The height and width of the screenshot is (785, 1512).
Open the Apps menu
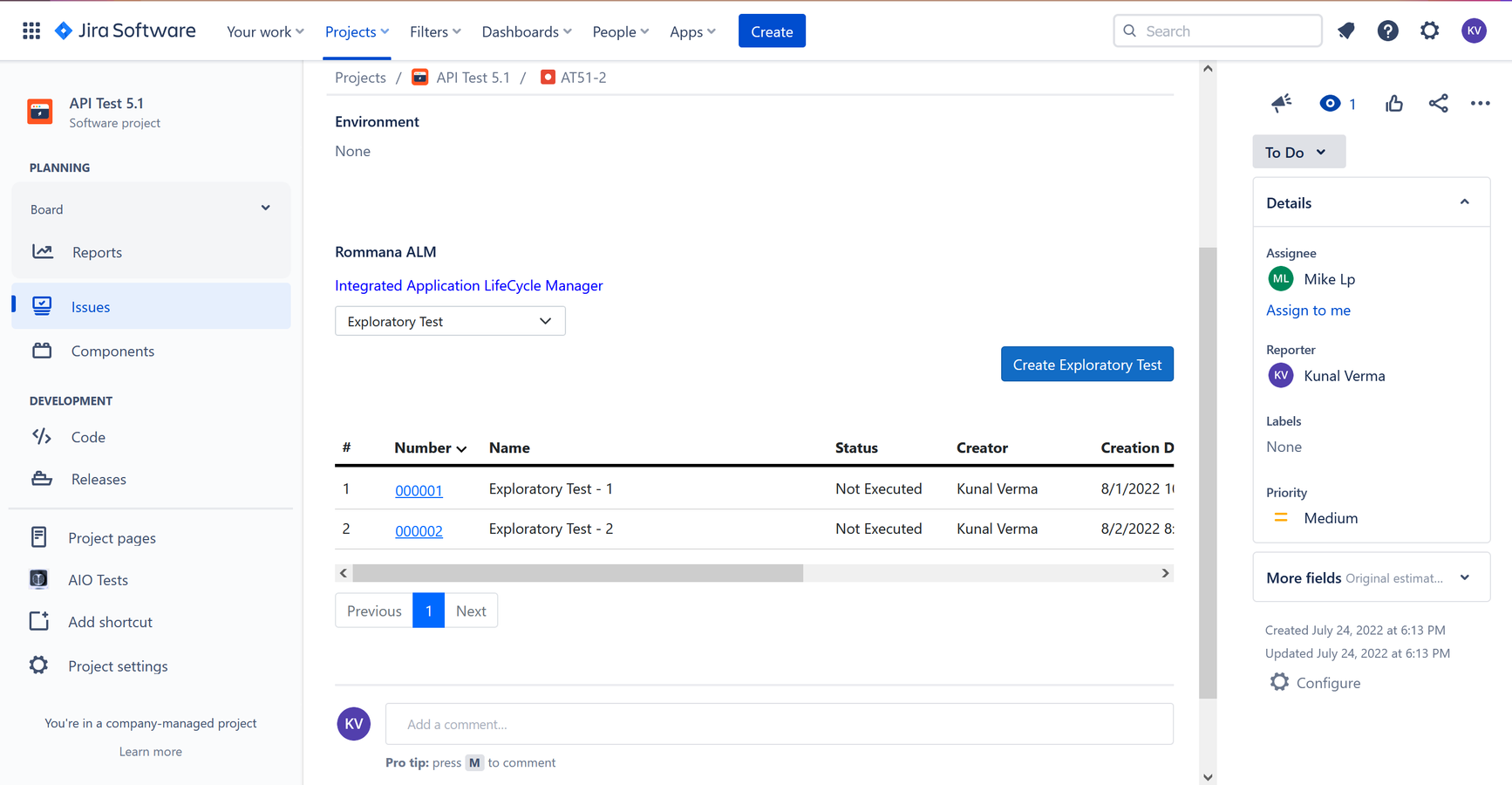692,31
